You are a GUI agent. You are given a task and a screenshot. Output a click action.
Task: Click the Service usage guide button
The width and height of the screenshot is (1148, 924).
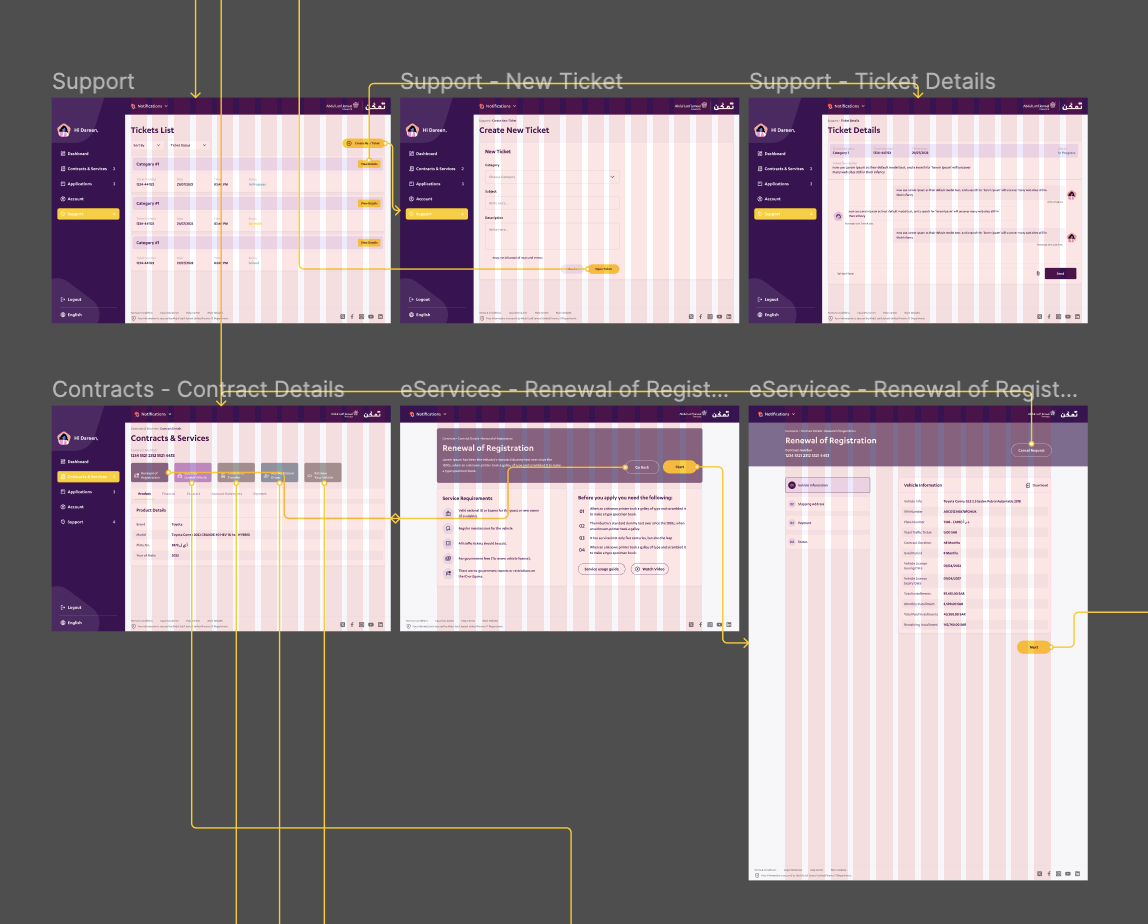[x=601, y=569]
